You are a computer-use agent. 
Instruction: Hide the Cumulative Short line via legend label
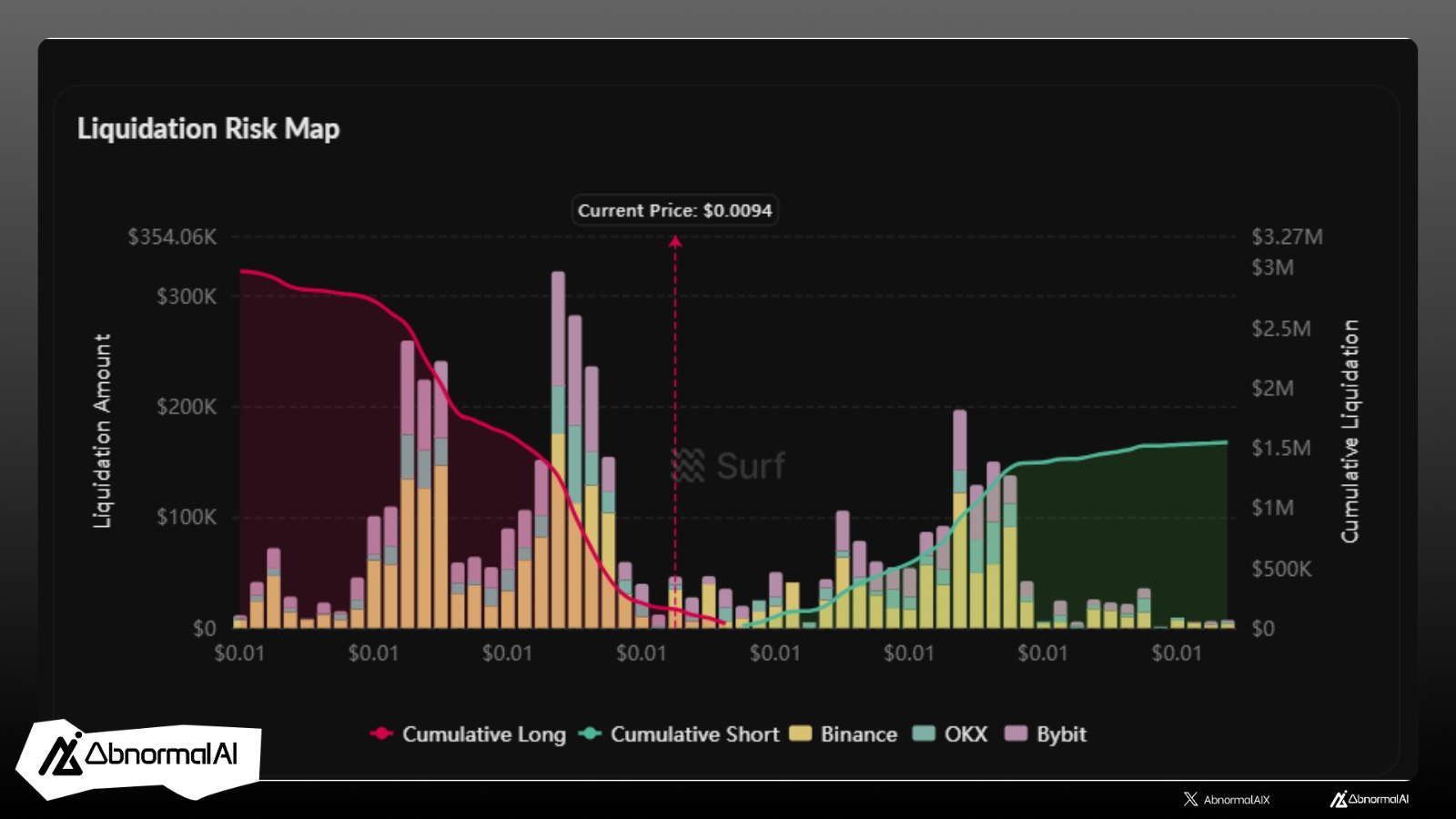694,734
